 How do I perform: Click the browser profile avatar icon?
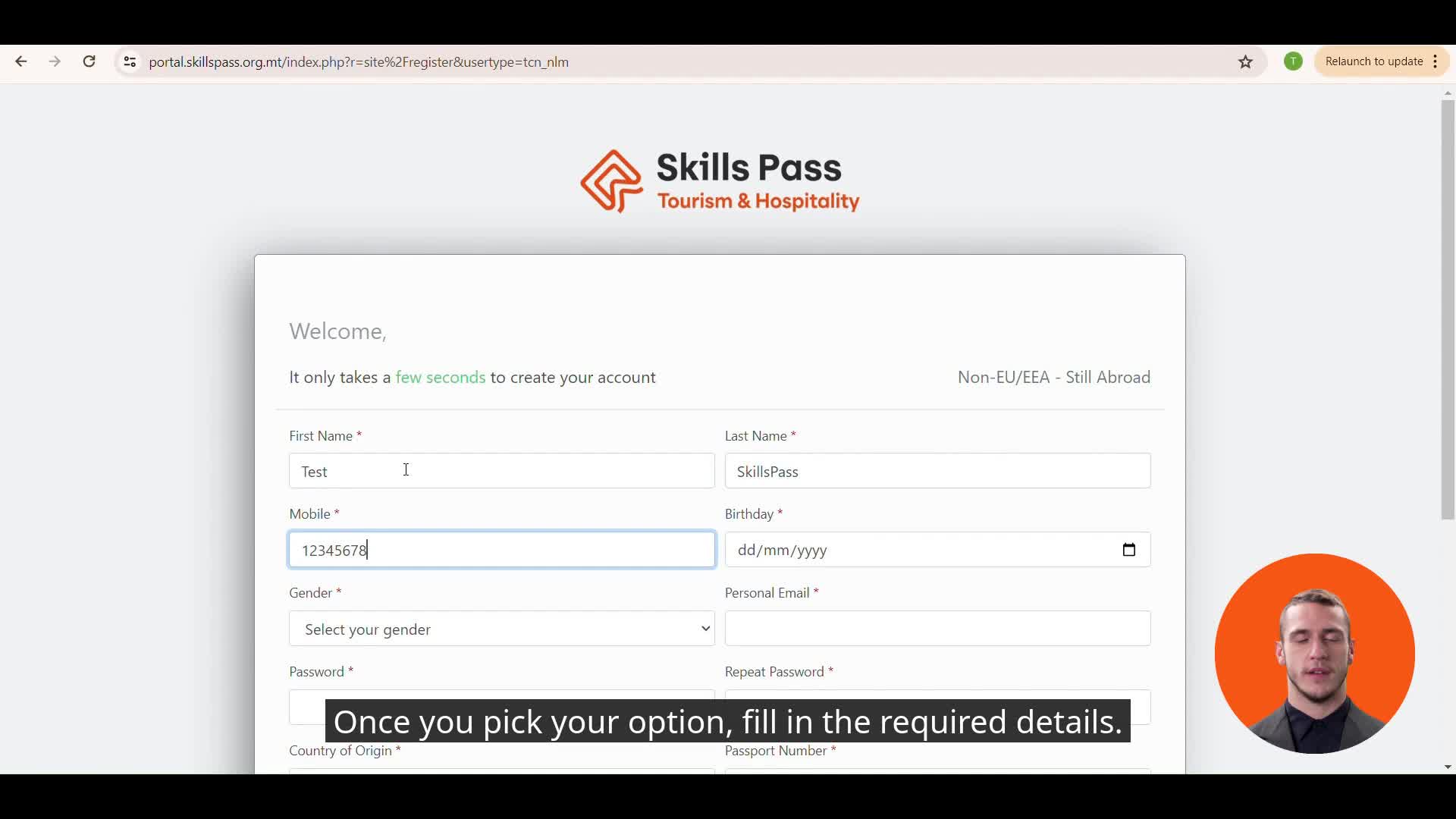pyautogui.click(x=1293, y=61)
